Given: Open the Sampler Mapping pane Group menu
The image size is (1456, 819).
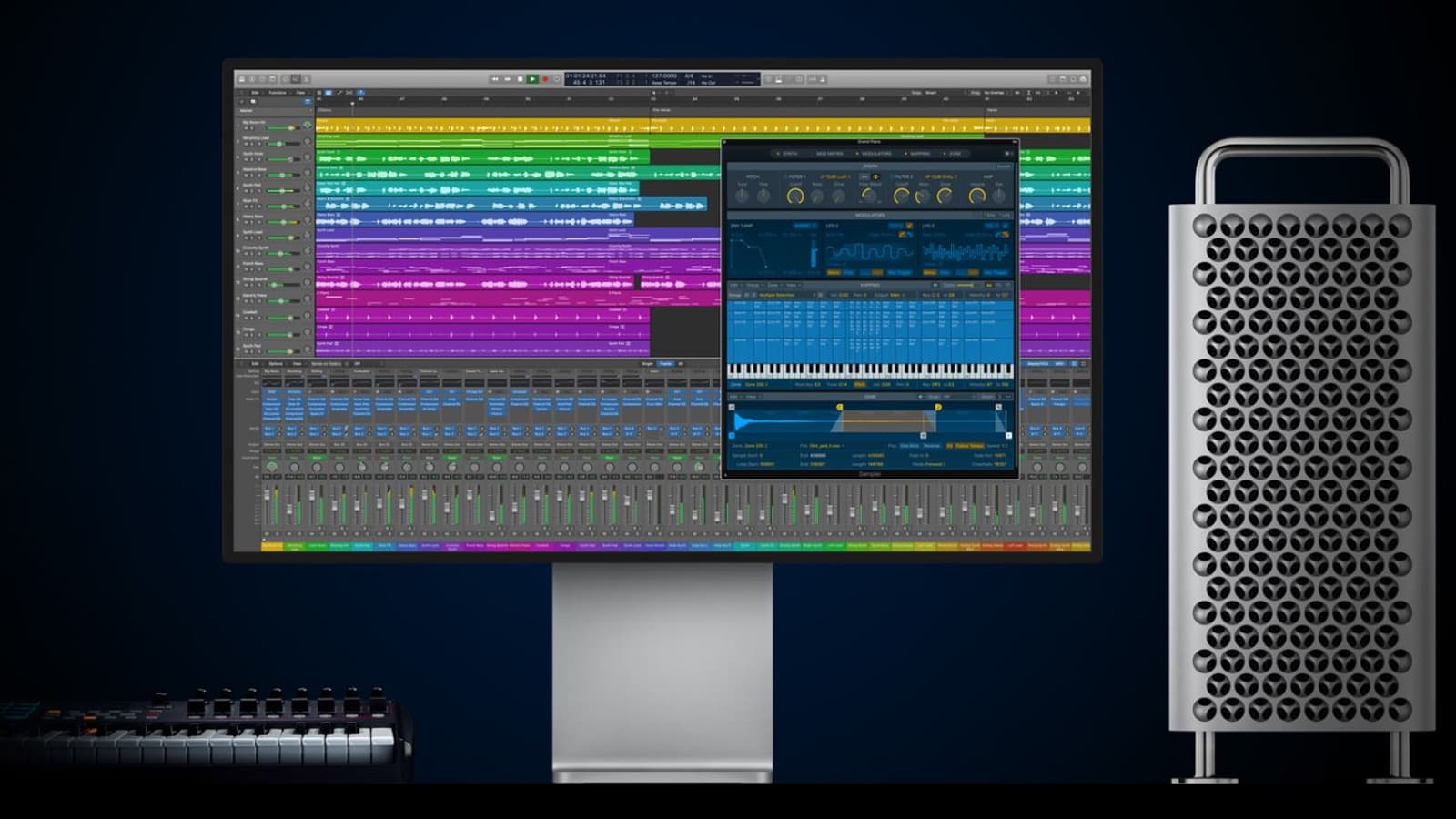Looking at the screenshot, I should pyautogui.click(x=753, y=285).
